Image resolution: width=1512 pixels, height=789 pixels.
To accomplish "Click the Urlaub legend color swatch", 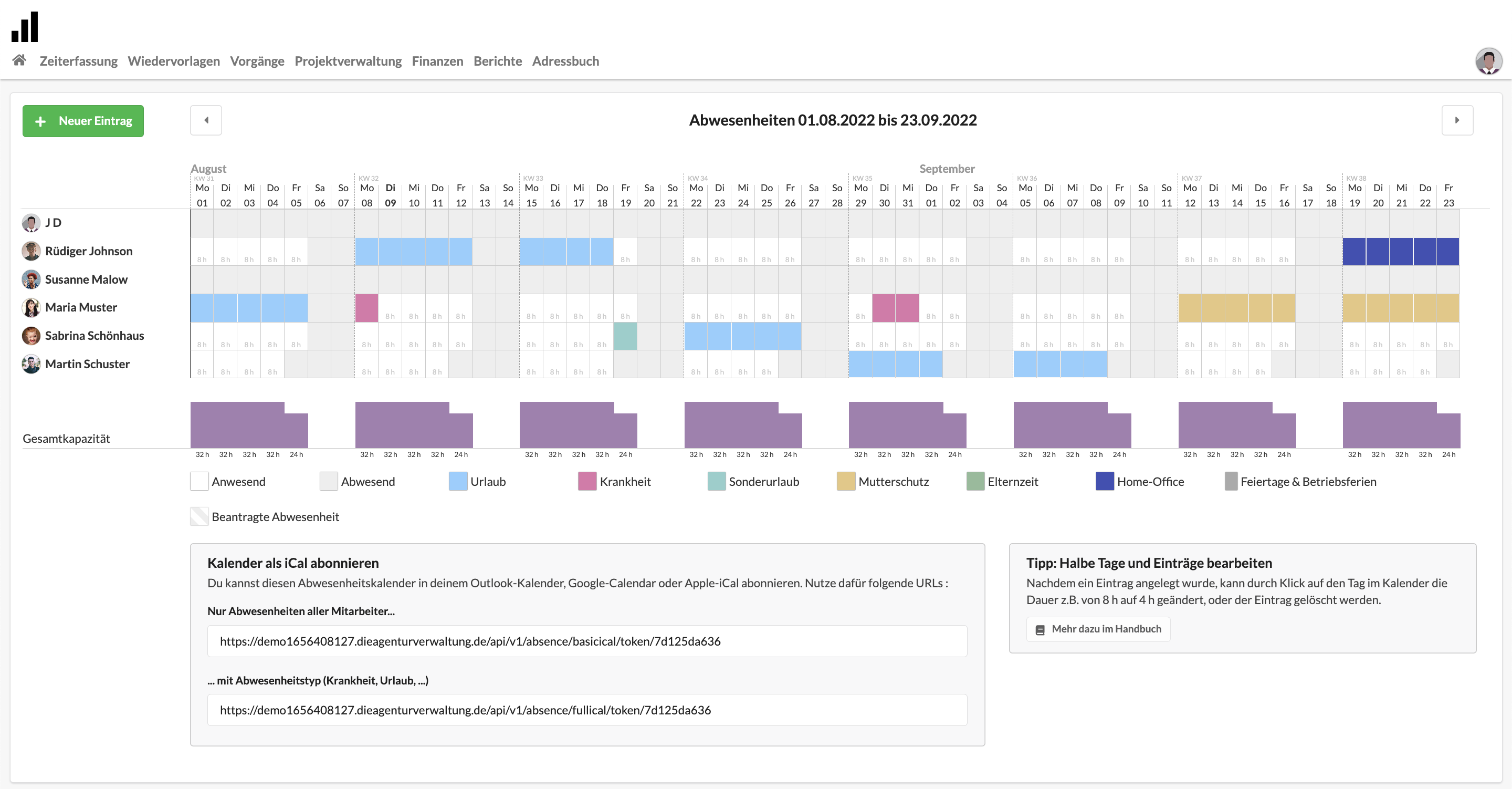I will [458, 481].
